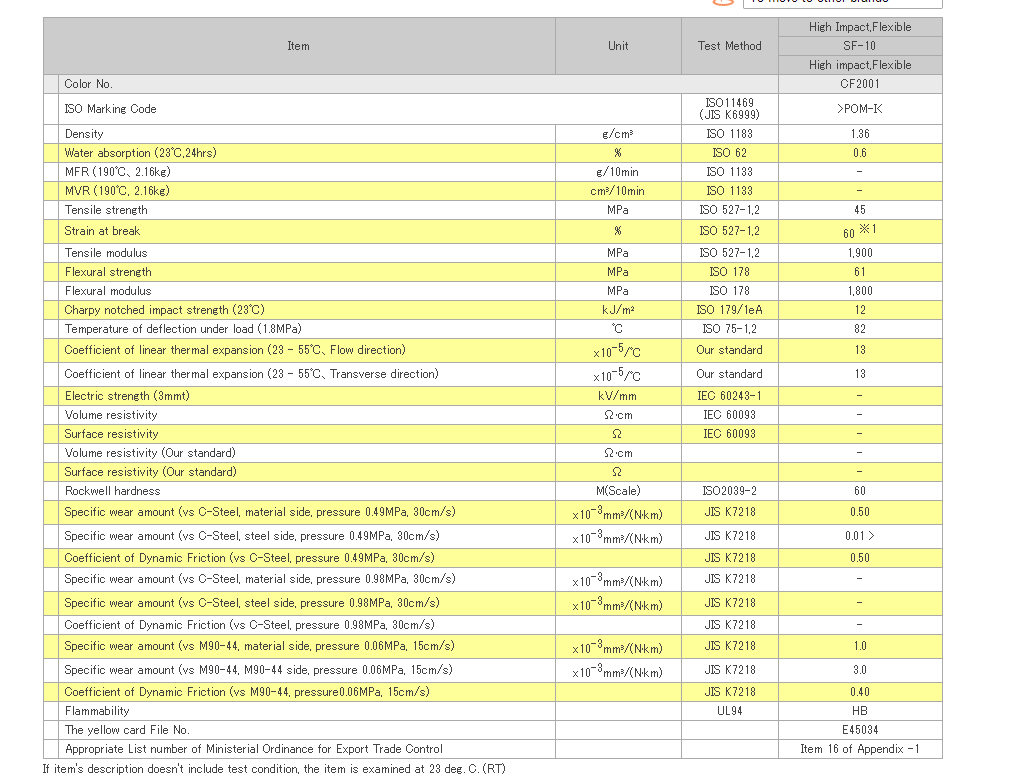Viewport: 1010px width, 784px height.
Task: Select the tensile strength value "45"
Action: (x=860, y=210)
